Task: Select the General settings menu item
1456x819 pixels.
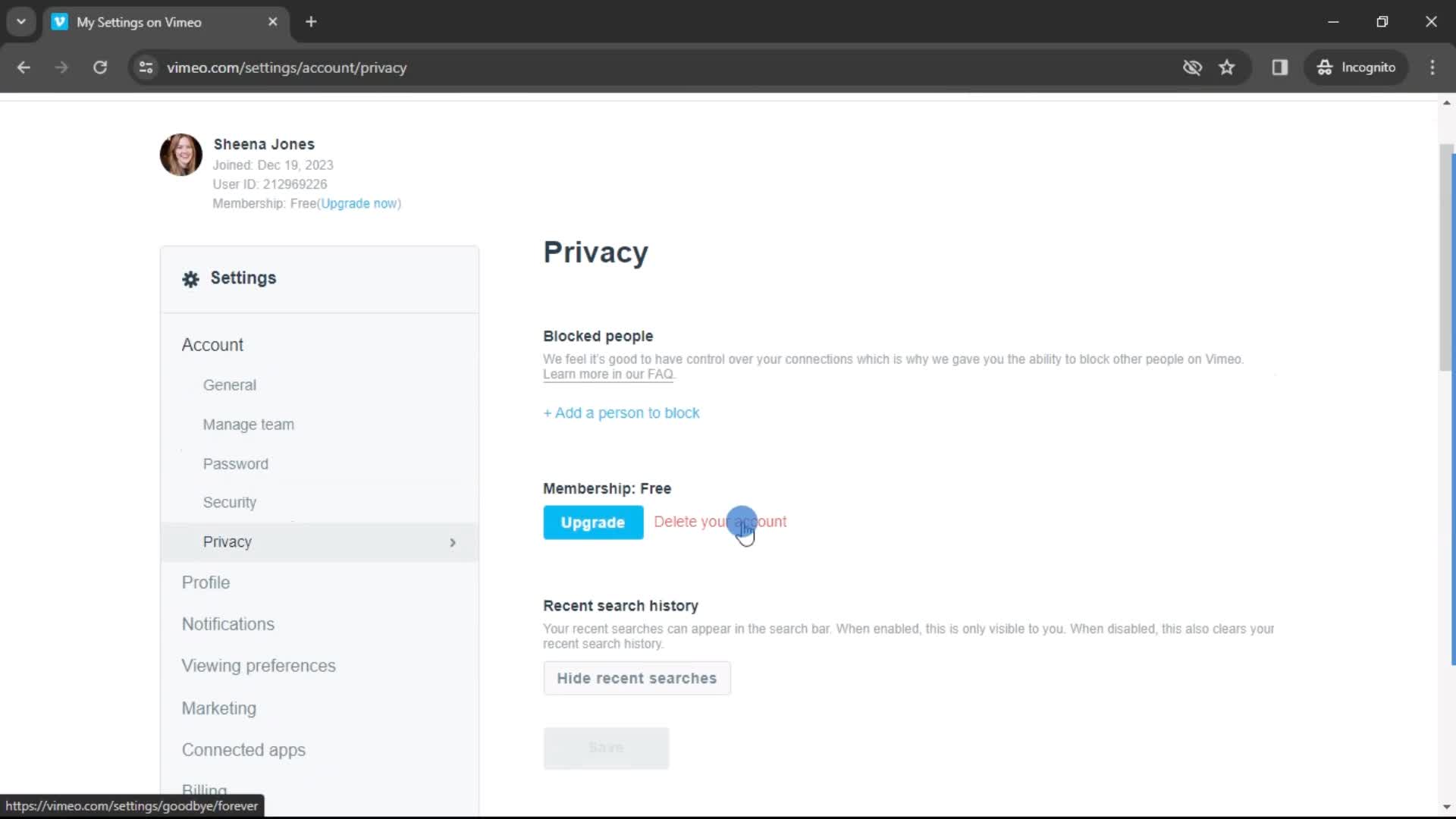Action: [229, 385]
